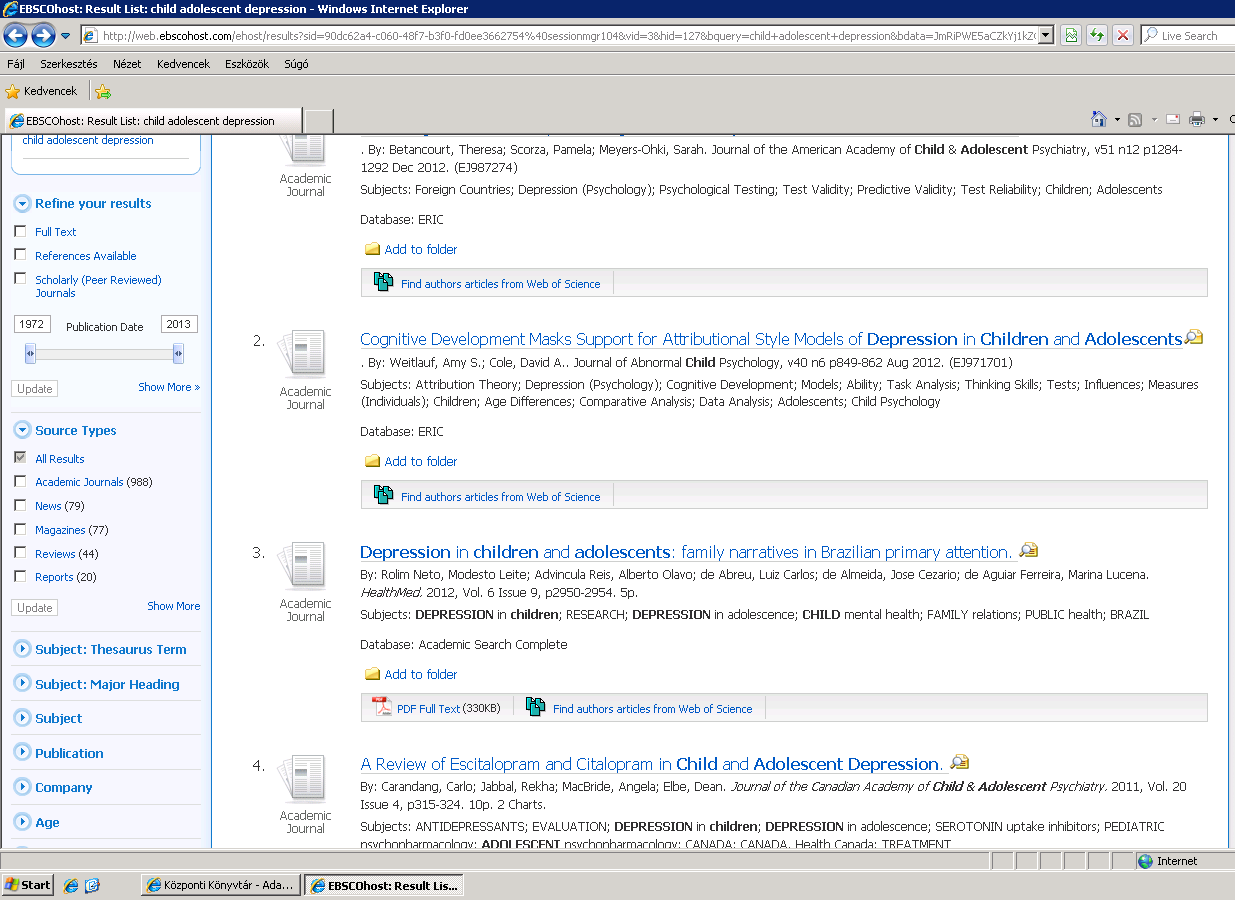Open the Fájl menu
The width and height of the screenshot is (1235, 900).
16,64
